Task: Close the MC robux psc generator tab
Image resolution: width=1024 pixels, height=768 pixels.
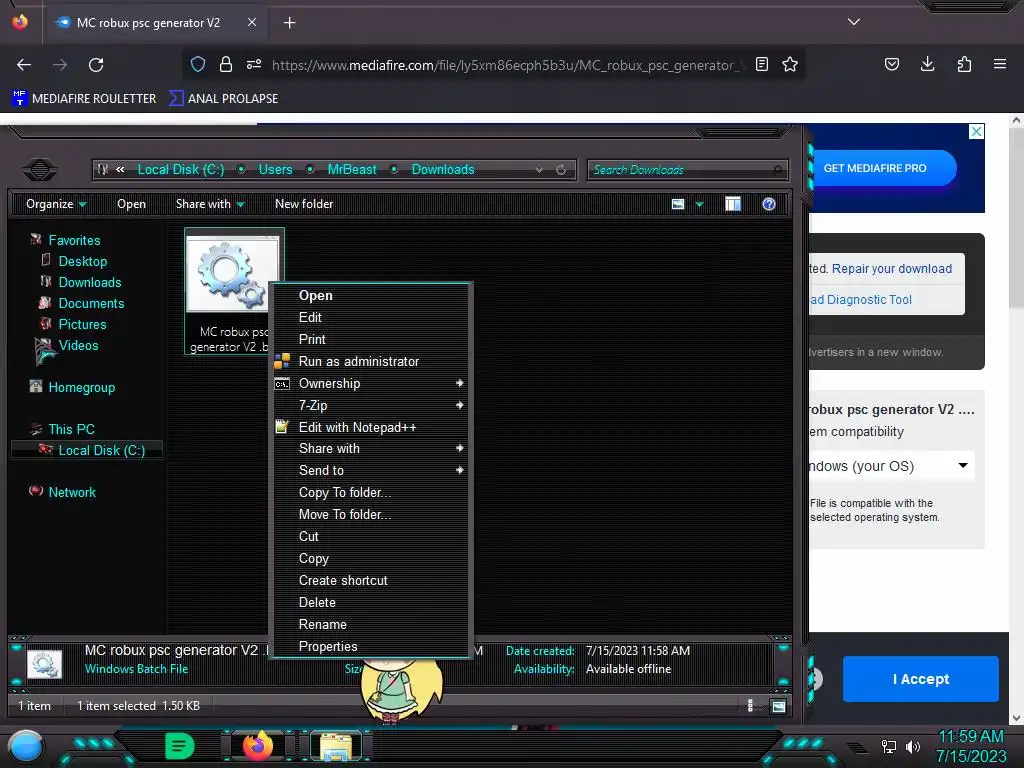Action: (252, 22)
